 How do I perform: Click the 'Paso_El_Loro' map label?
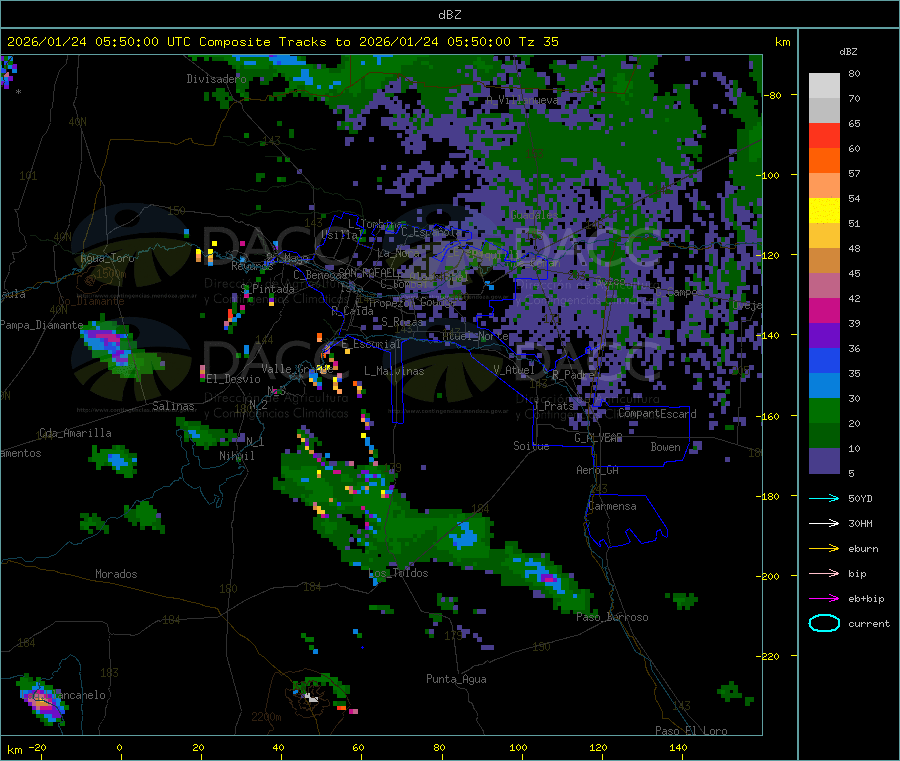(691, 731)
